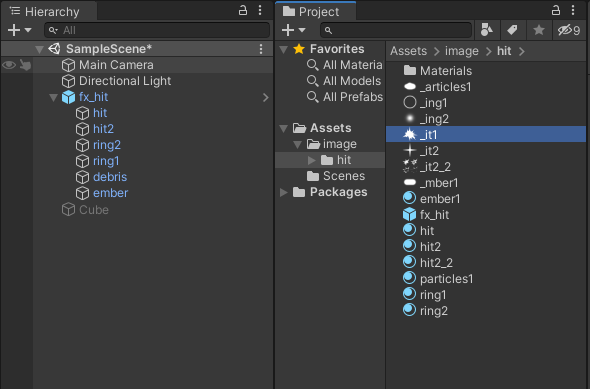The width and height of the screenshot is (590, 389).
Task: Select the hit2 child object
Action: [103, 129]
